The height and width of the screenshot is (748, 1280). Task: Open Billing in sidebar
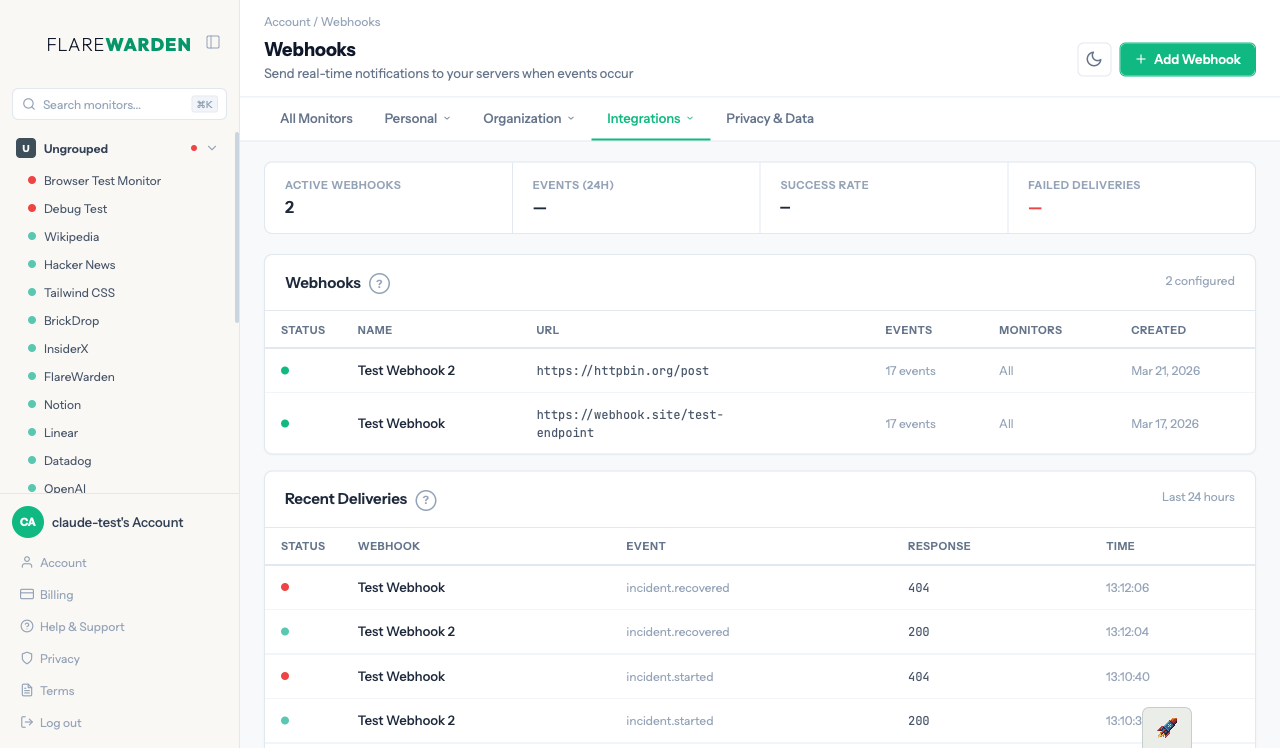click(56, 595)
